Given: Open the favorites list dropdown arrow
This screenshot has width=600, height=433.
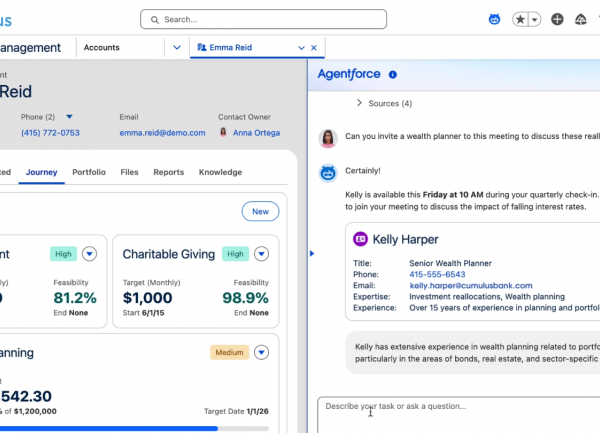Looking at the screenshot, I should [x=535, y=19].
